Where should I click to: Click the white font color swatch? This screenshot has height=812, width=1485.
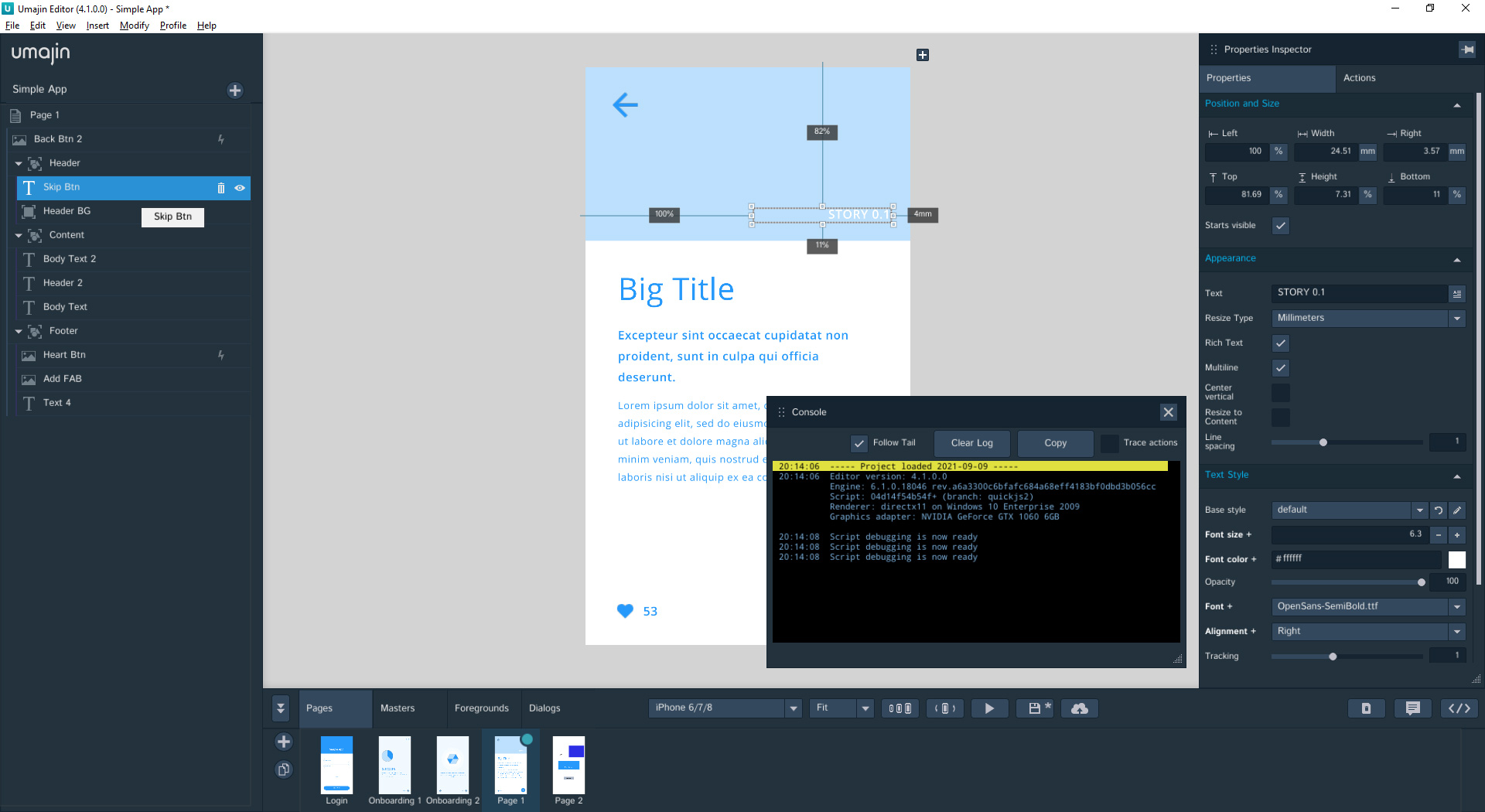click(x=1457, y=559)
